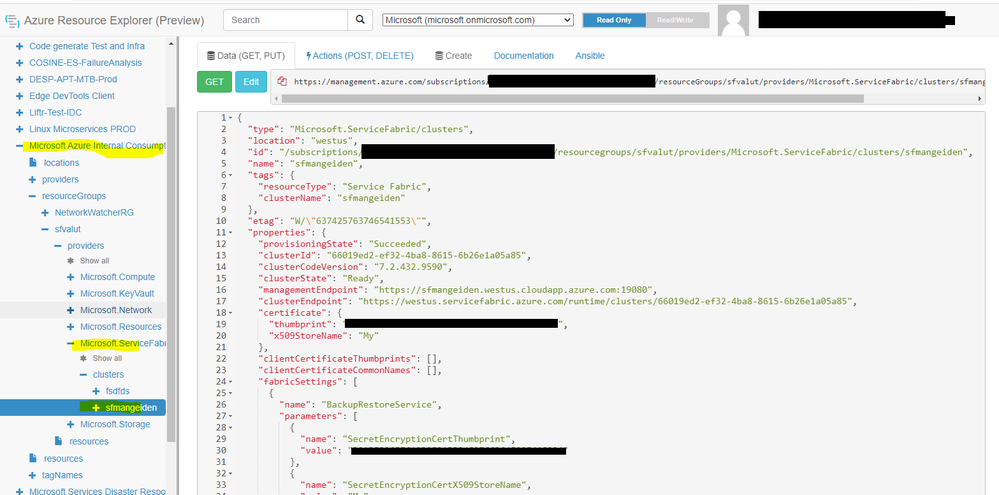Switch to Read Only mode

click(614, 20)
